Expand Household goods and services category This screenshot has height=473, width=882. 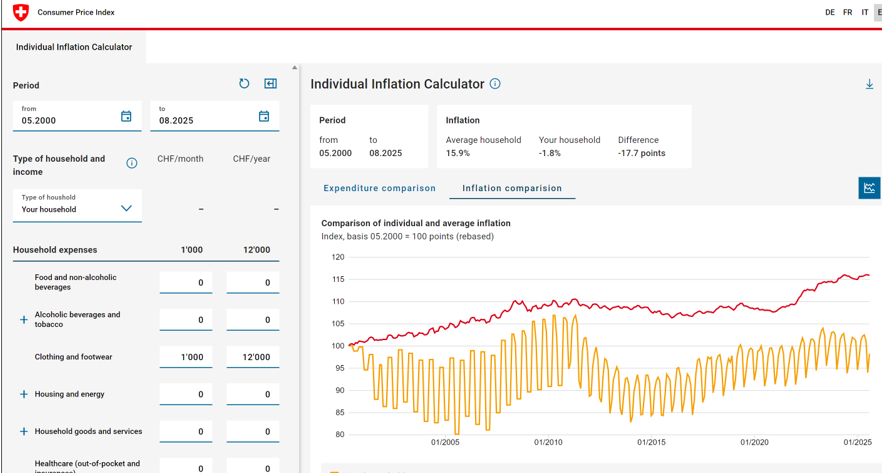click(24, 432)
